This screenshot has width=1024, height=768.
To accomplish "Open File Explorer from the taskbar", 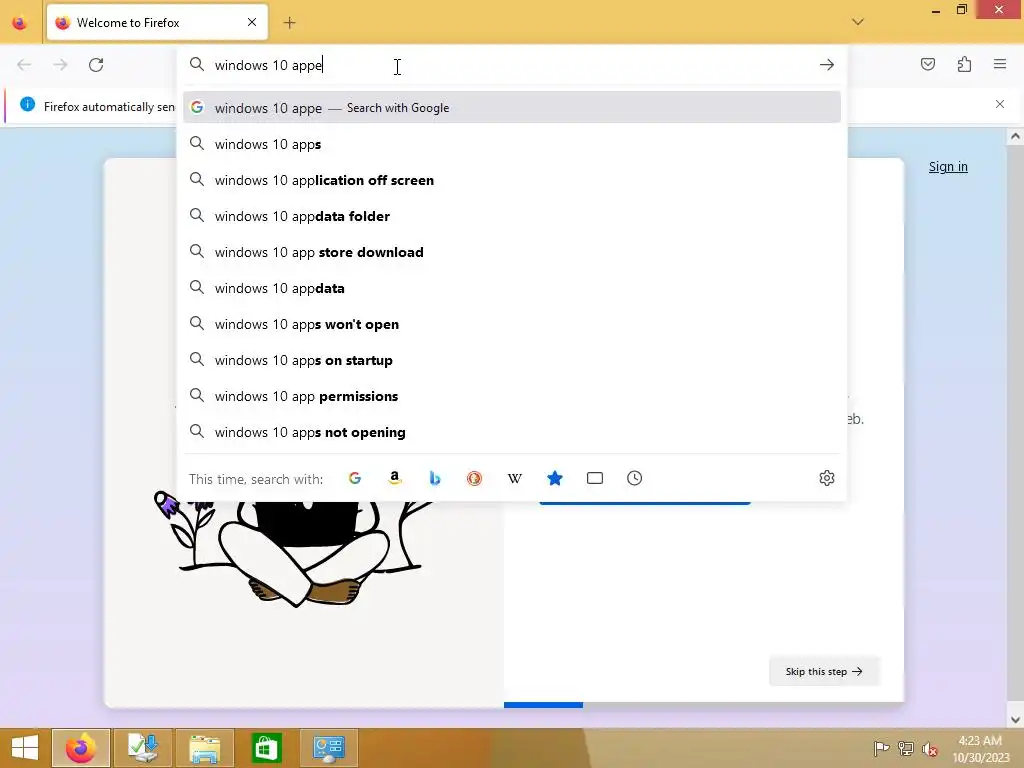I will (204, 748).
